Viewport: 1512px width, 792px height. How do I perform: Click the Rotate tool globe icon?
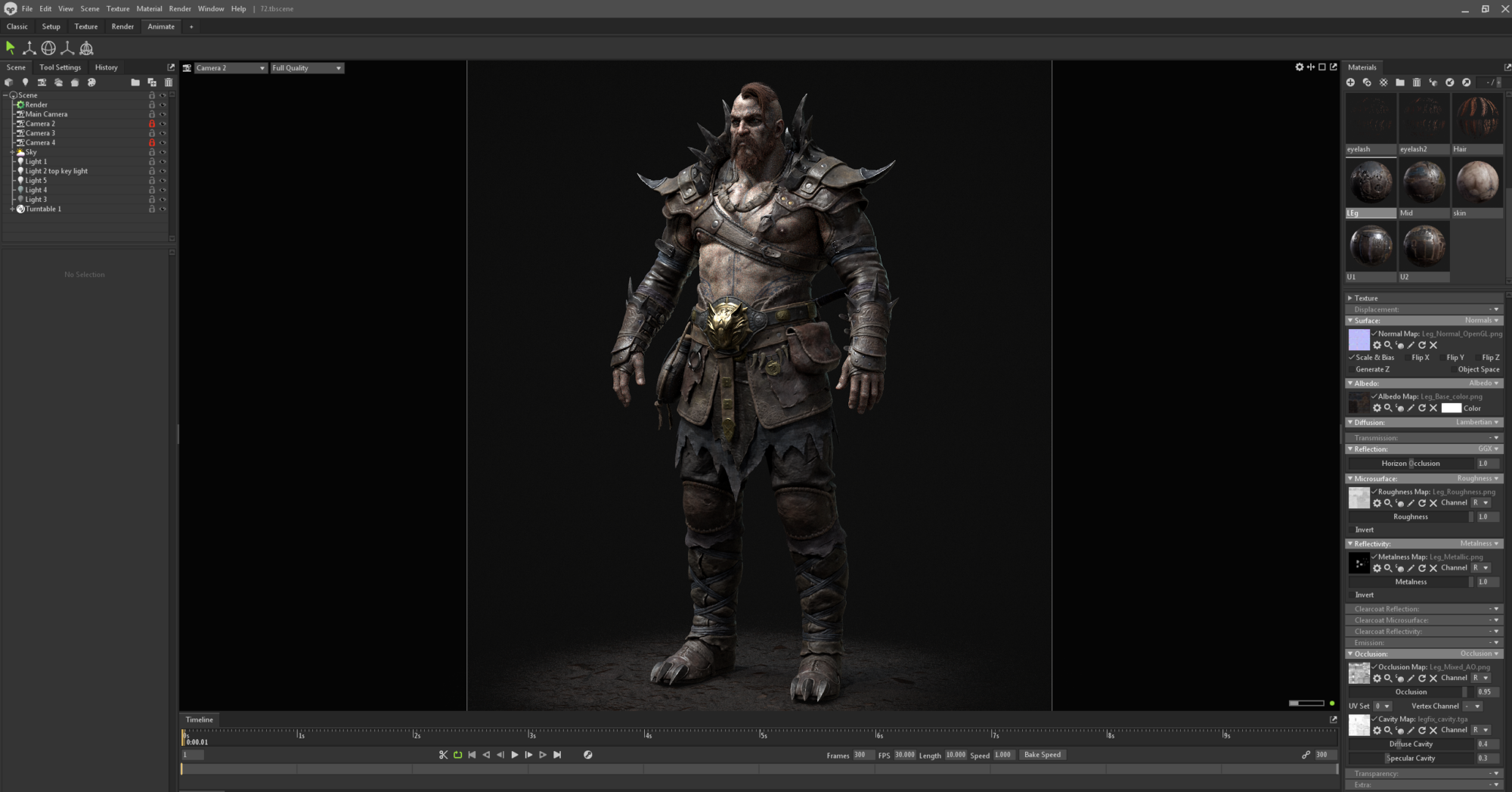[x=48, y=48]
